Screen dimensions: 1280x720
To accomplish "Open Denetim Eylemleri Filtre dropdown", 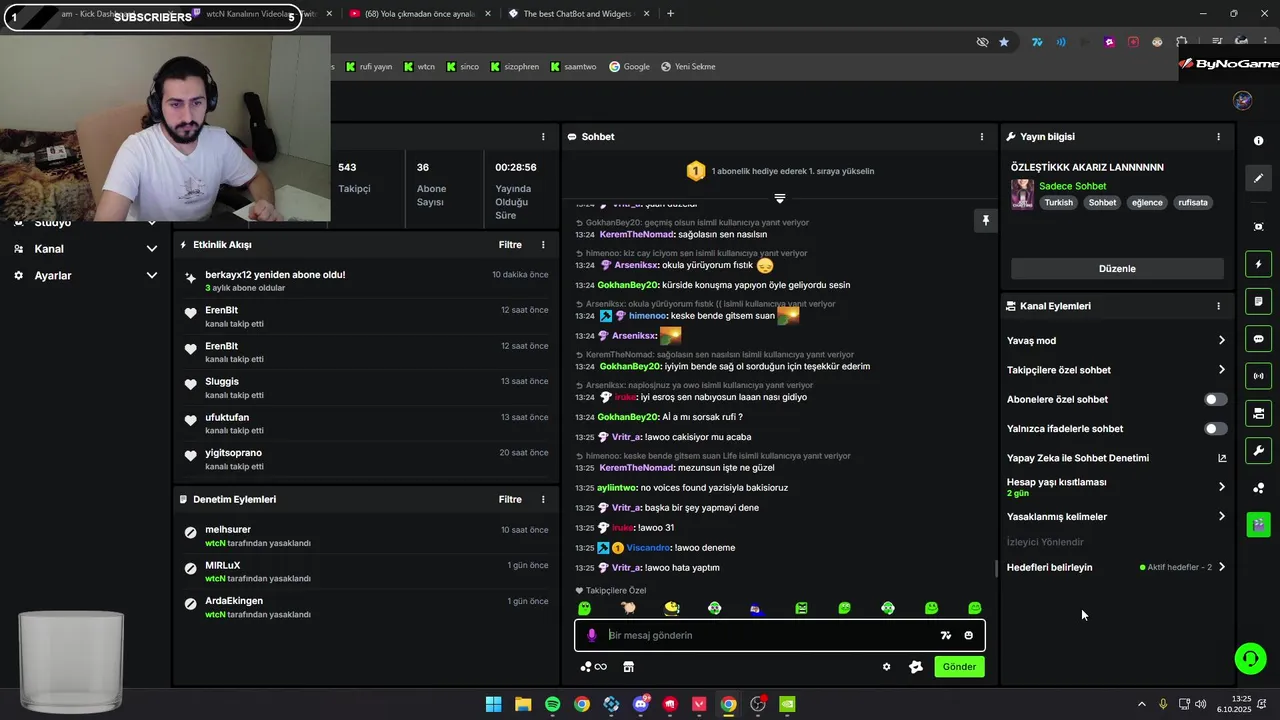I will (510, 499).
